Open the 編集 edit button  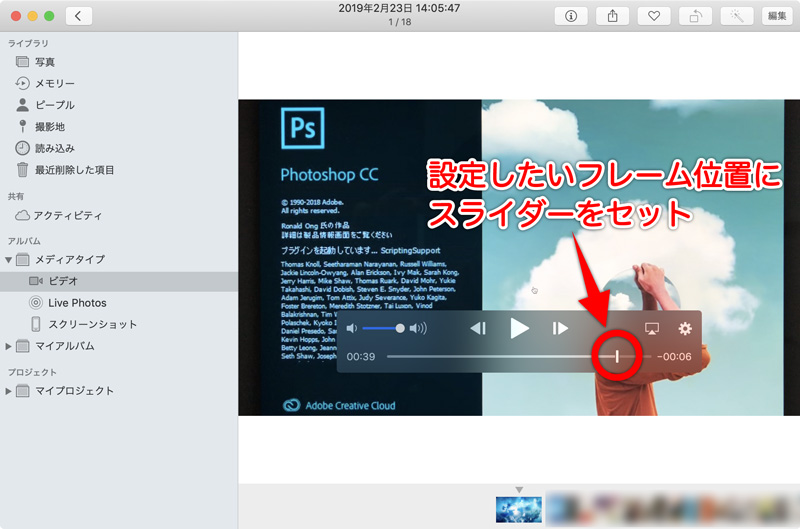[x=777, y=16]
